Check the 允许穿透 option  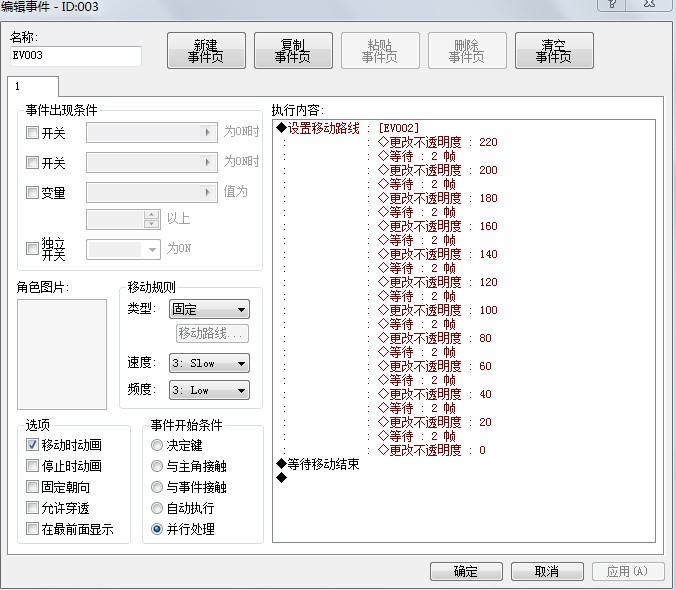coord(32,508)
